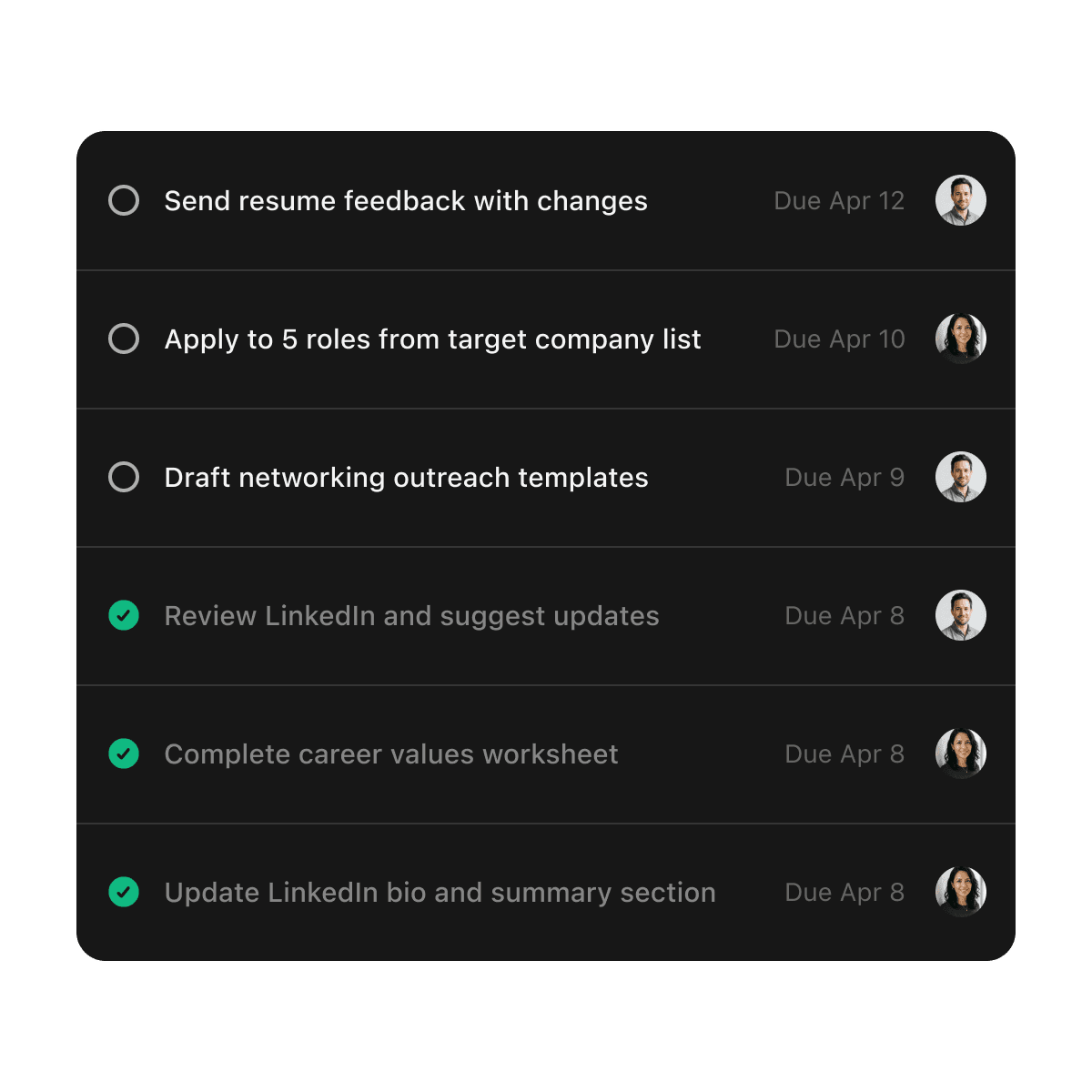Select green check icon on LinkedIn bio task
The image size is (1092, 1092).
coord(124,892)
